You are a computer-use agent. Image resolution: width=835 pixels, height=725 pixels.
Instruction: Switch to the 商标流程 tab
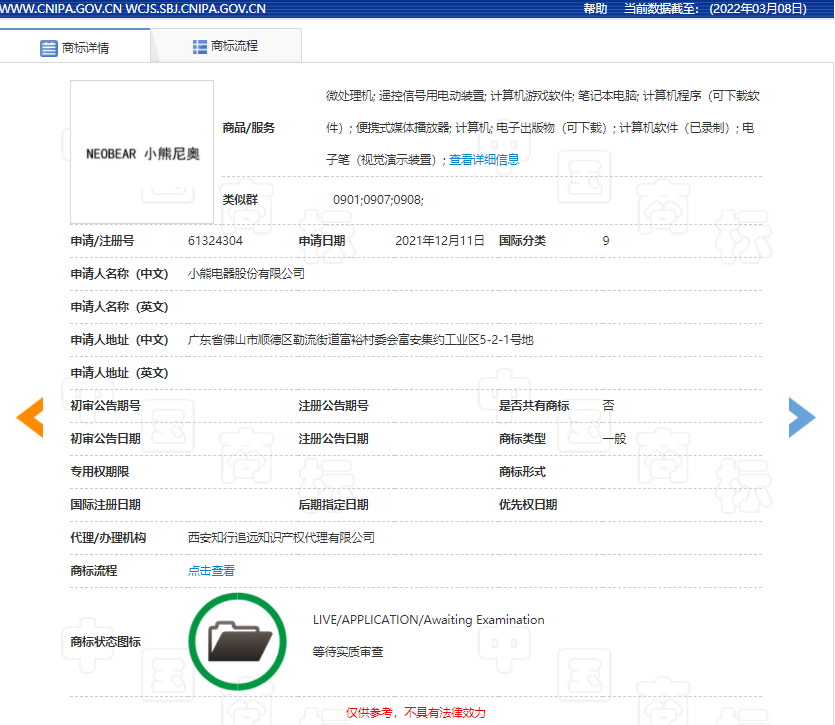click(226, 46)
